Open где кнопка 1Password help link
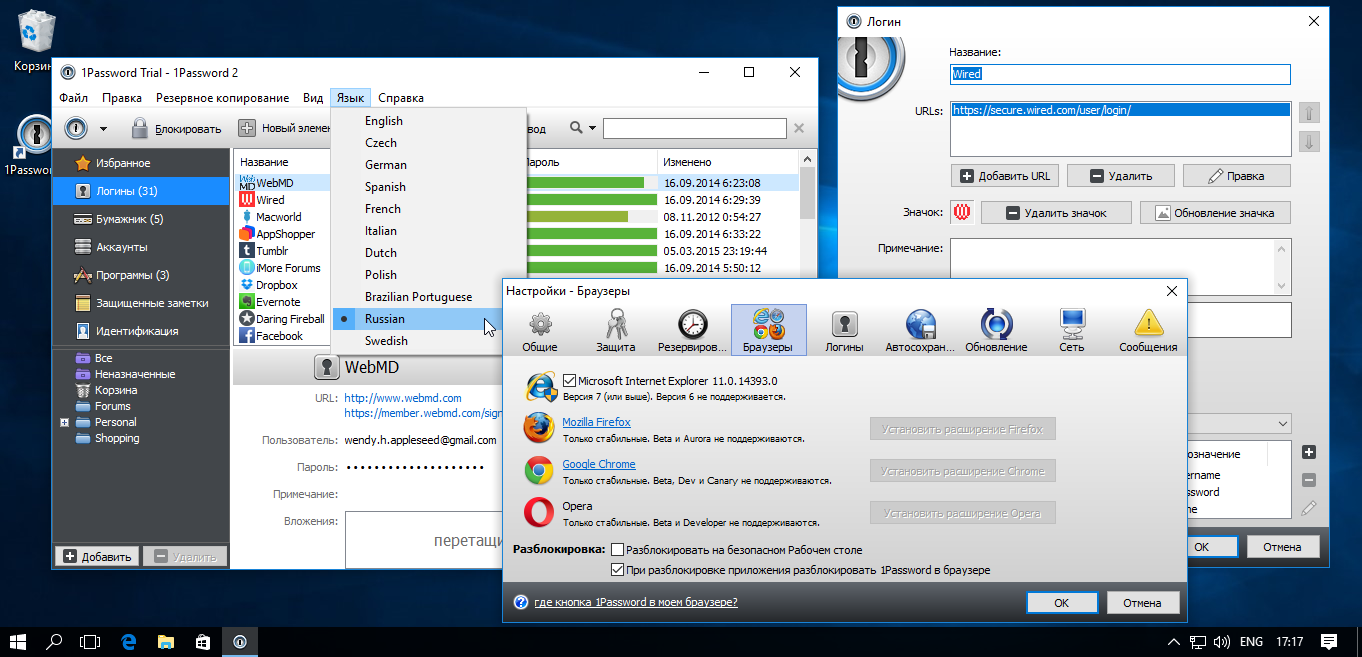 click(636, 602)
